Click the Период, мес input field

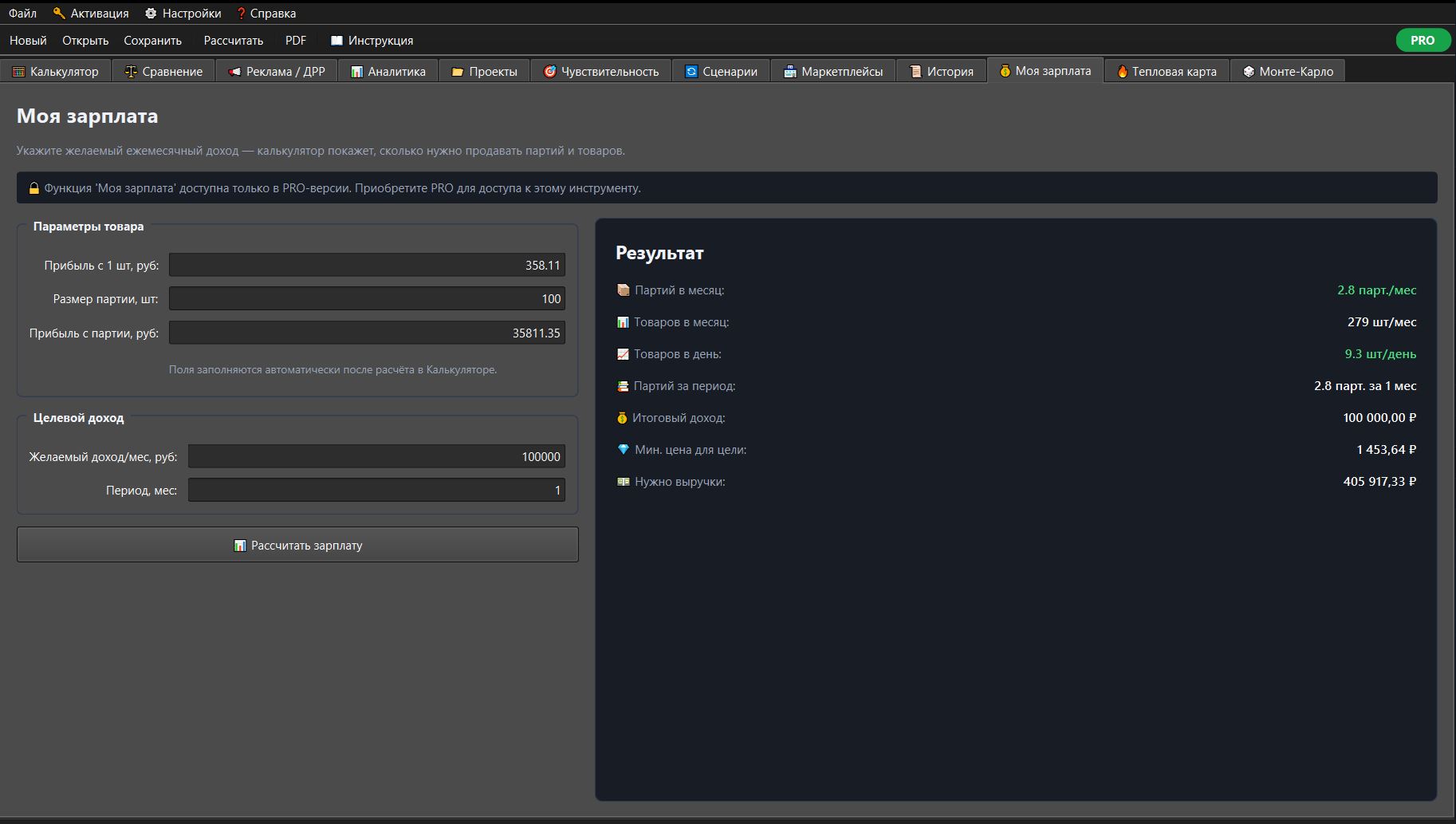pos(376,490)
